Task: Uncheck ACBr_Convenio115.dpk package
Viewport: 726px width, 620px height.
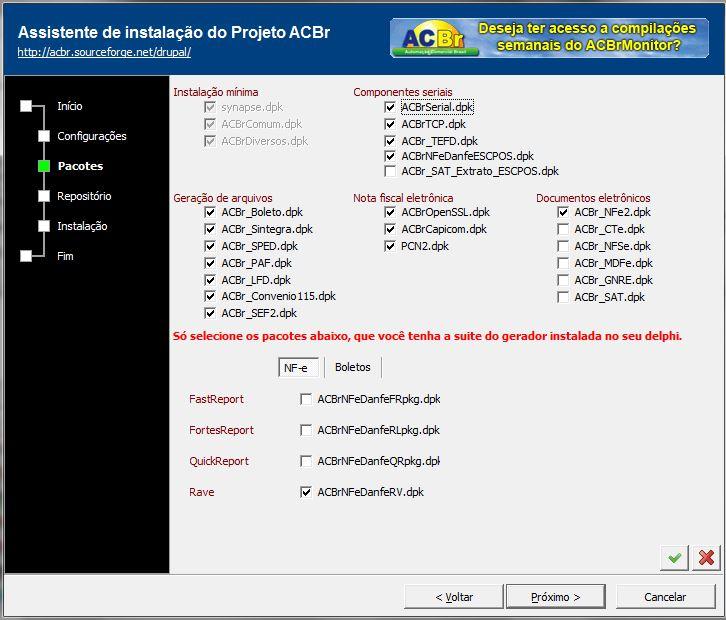Action: [x=210, y=296]
